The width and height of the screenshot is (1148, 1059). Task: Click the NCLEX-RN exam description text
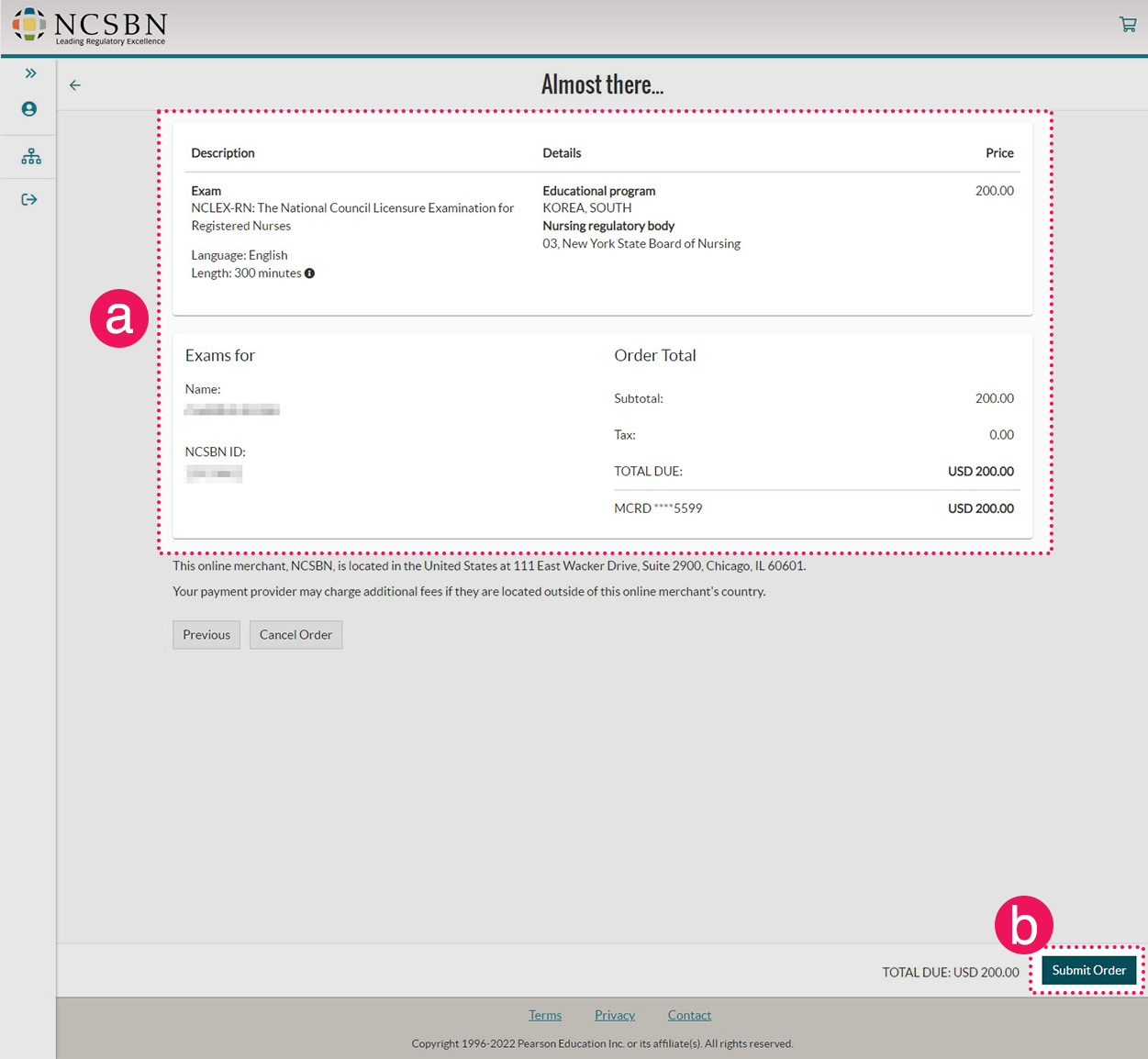(352, 217)
